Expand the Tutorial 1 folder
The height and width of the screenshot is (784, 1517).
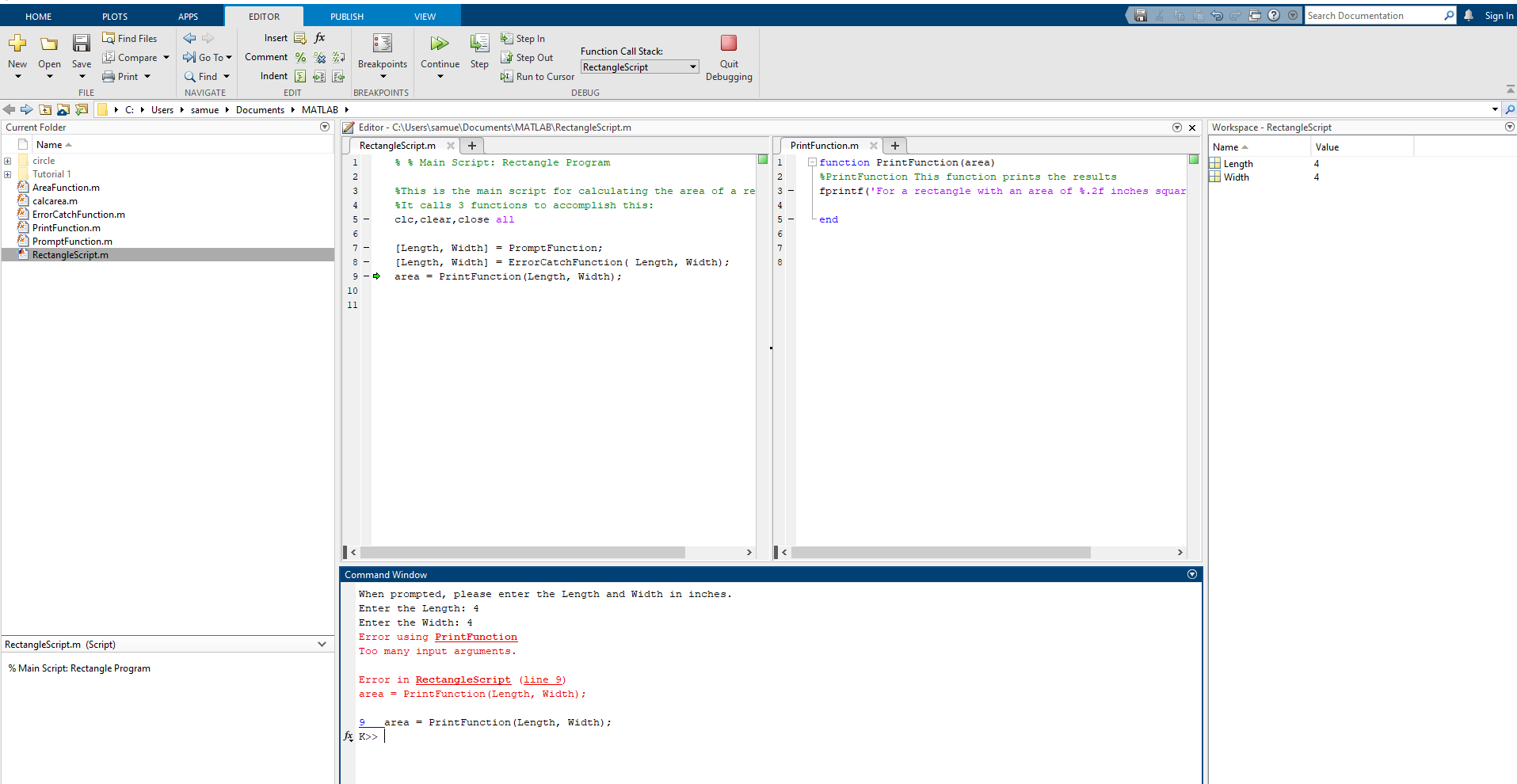point(8,174)
